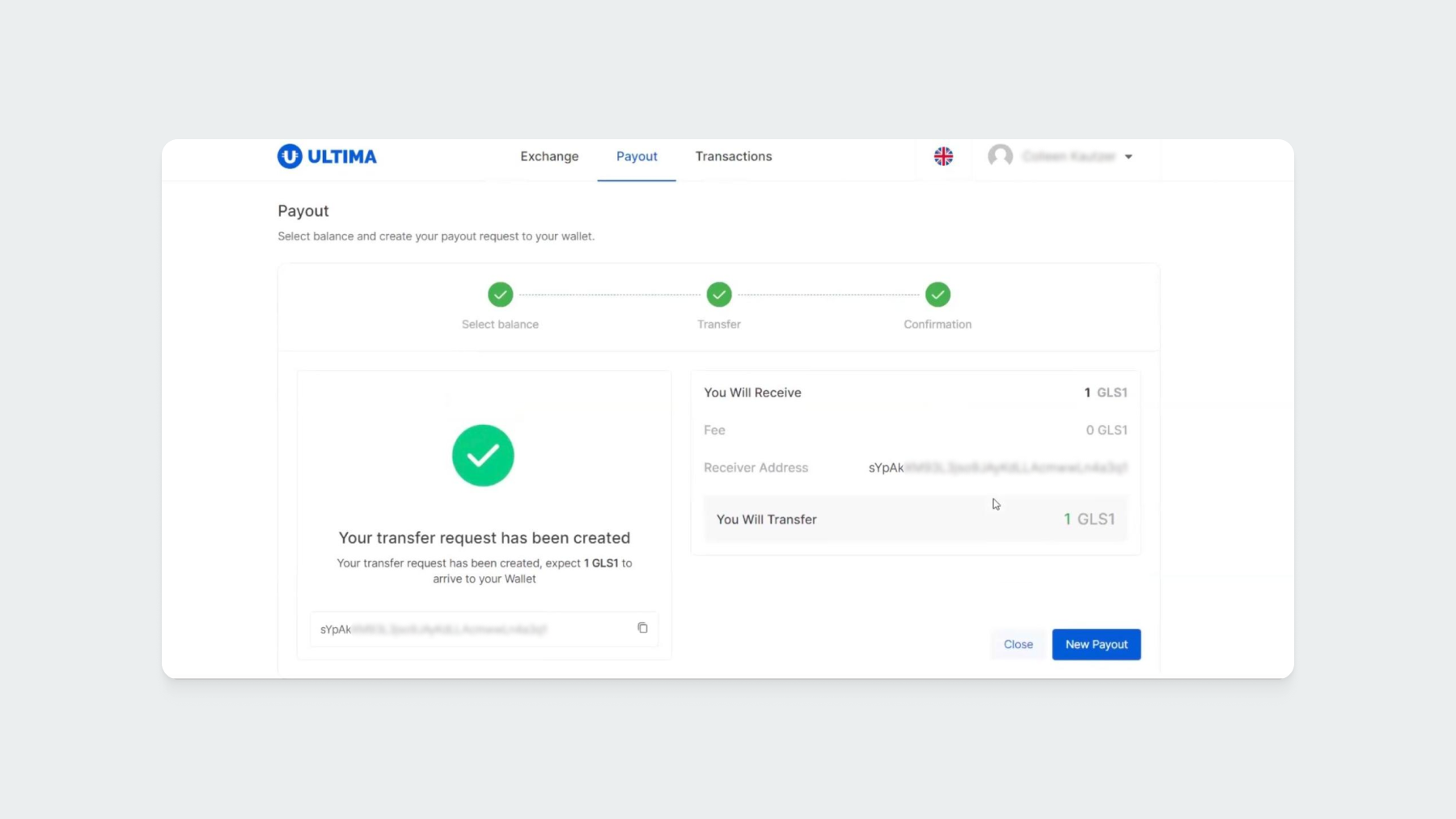Click the Ultima logo
This screenshot has width=1456, height=819.
click(x=327, y=156)
